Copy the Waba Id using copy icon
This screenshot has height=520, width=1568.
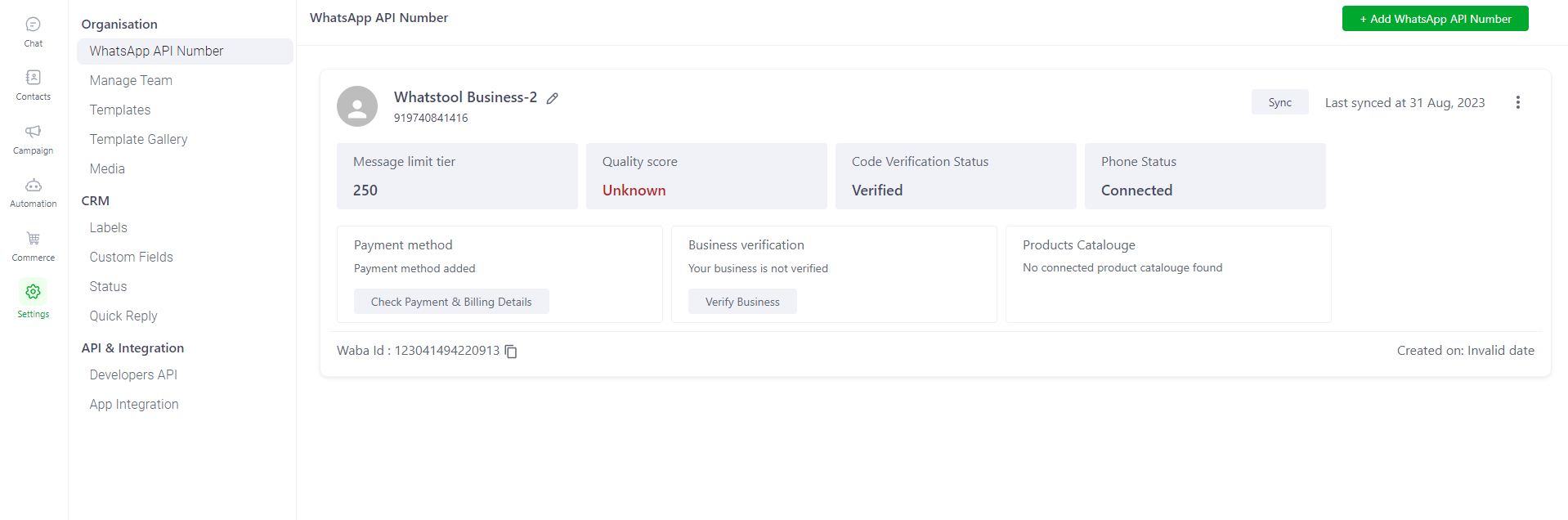coord(511,352)
